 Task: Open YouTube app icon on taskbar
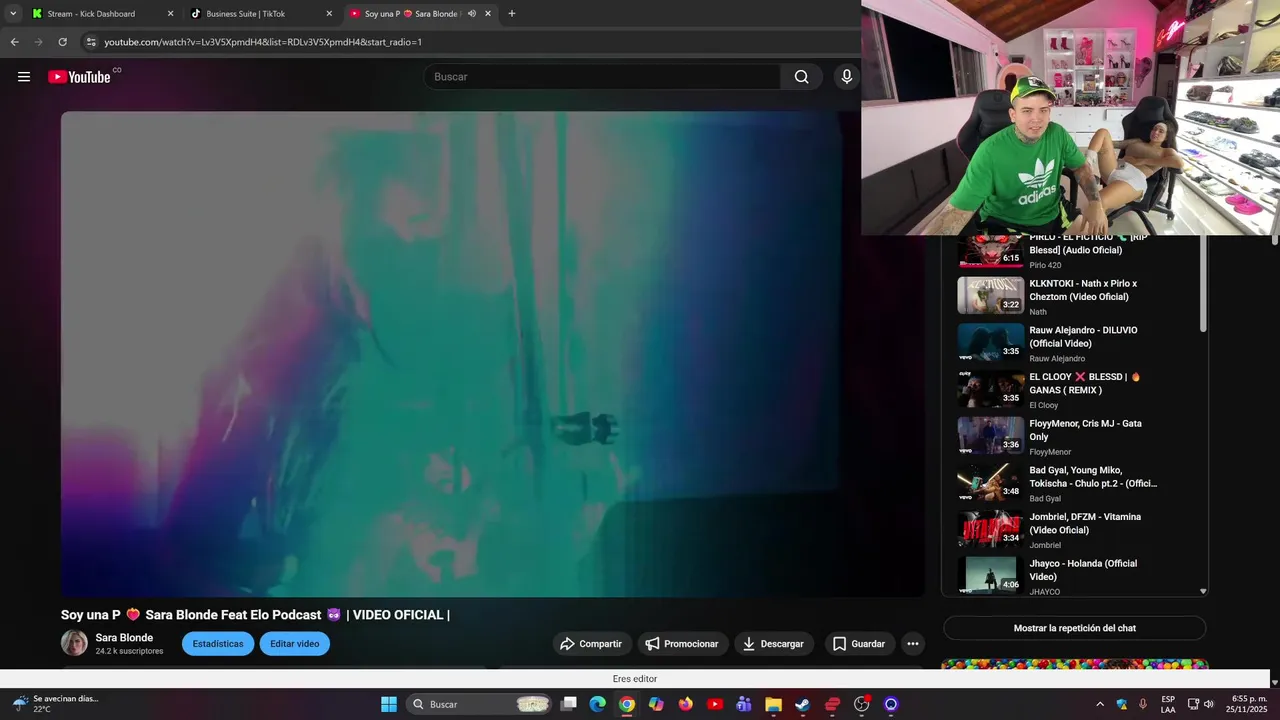click(x=715, y=704)
